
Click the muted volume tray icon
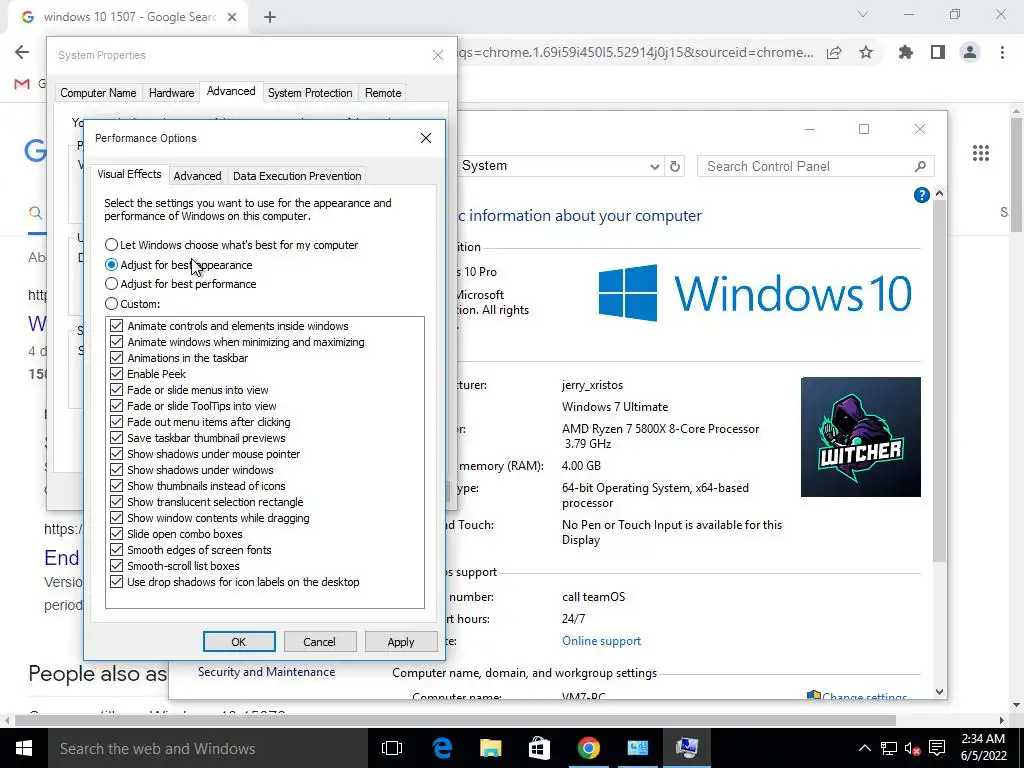click(912, 748)
